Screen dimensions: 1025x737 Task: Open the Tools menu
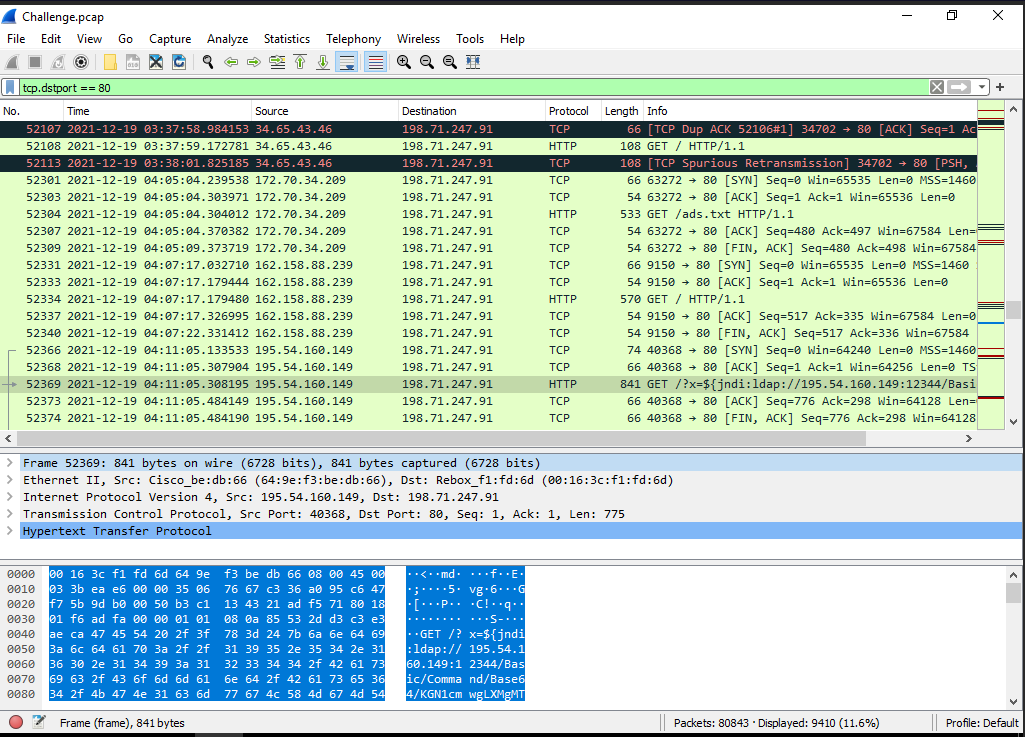point(470,39)
